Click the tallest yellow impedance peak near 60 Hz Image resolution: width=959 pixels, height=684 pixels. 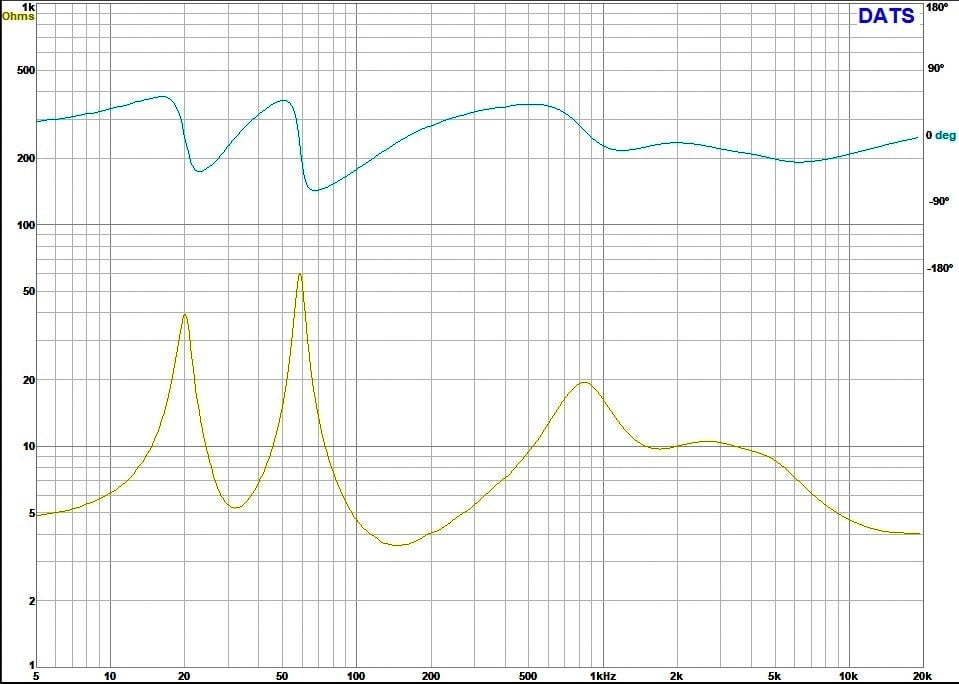click(299, 274)
